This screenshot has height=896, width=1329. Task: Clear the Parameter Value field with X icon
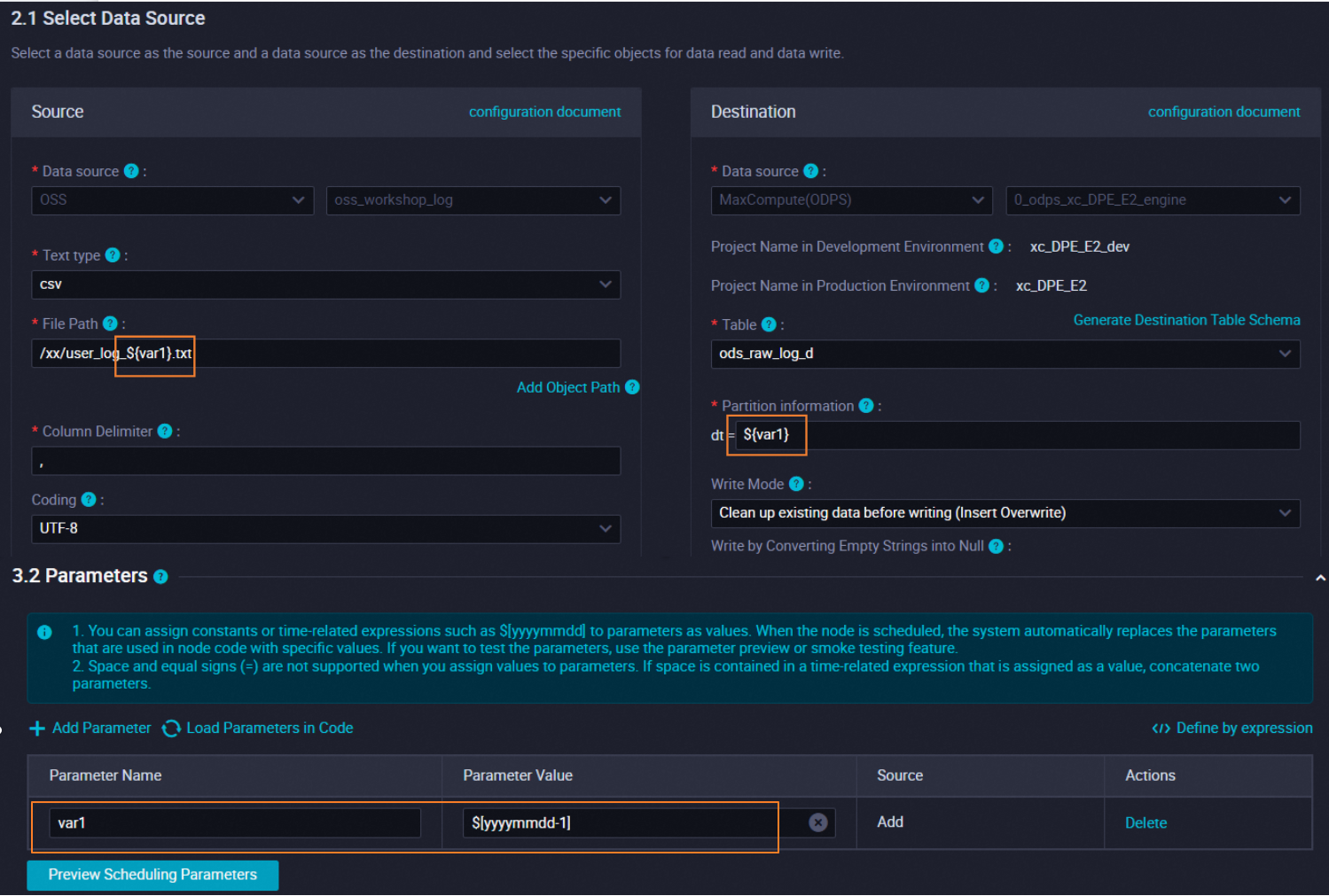tap(818, 823)
